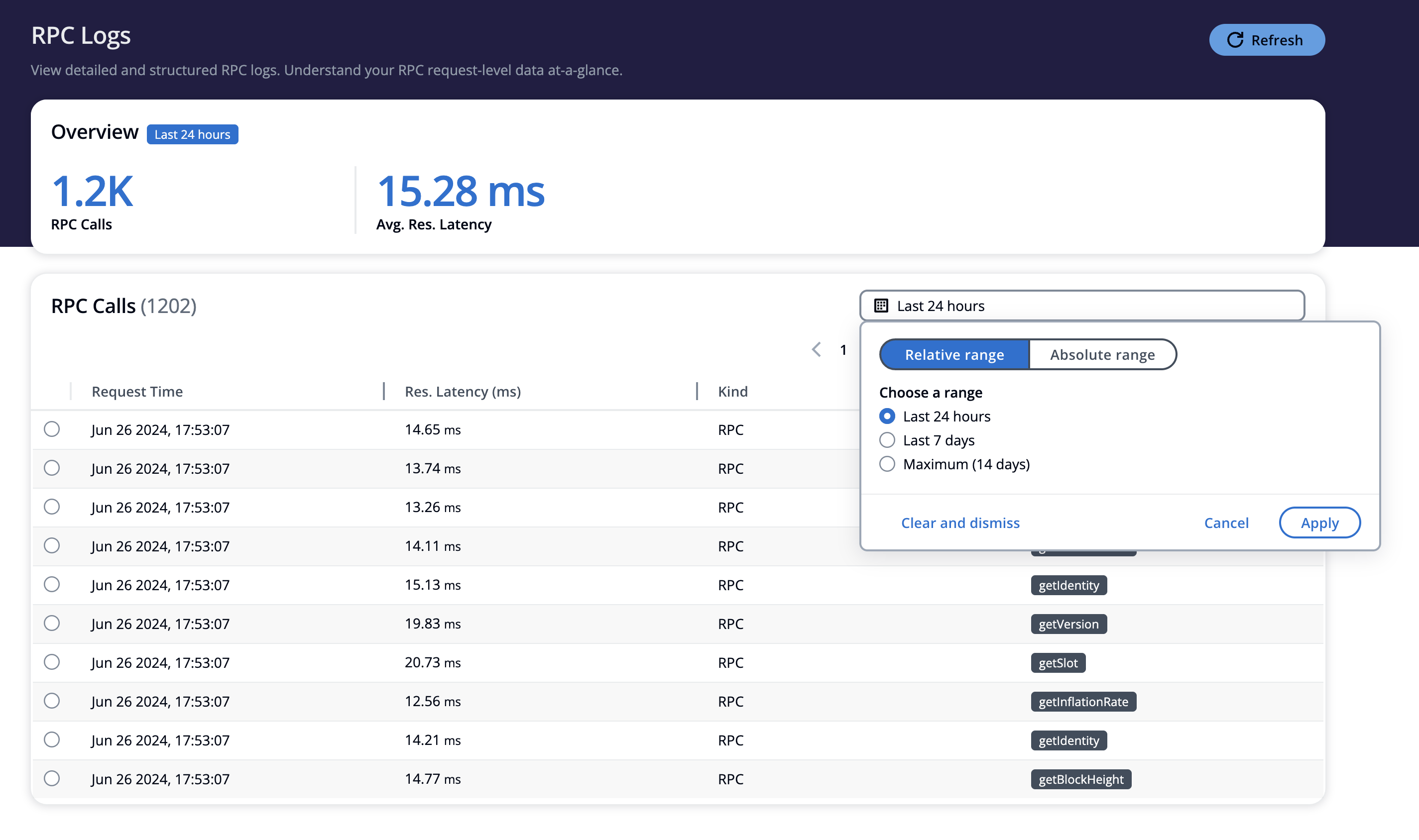Select the row with 13.74 ms latency
This screenshot has height=840, width=1419.
[x=51, y=468]
